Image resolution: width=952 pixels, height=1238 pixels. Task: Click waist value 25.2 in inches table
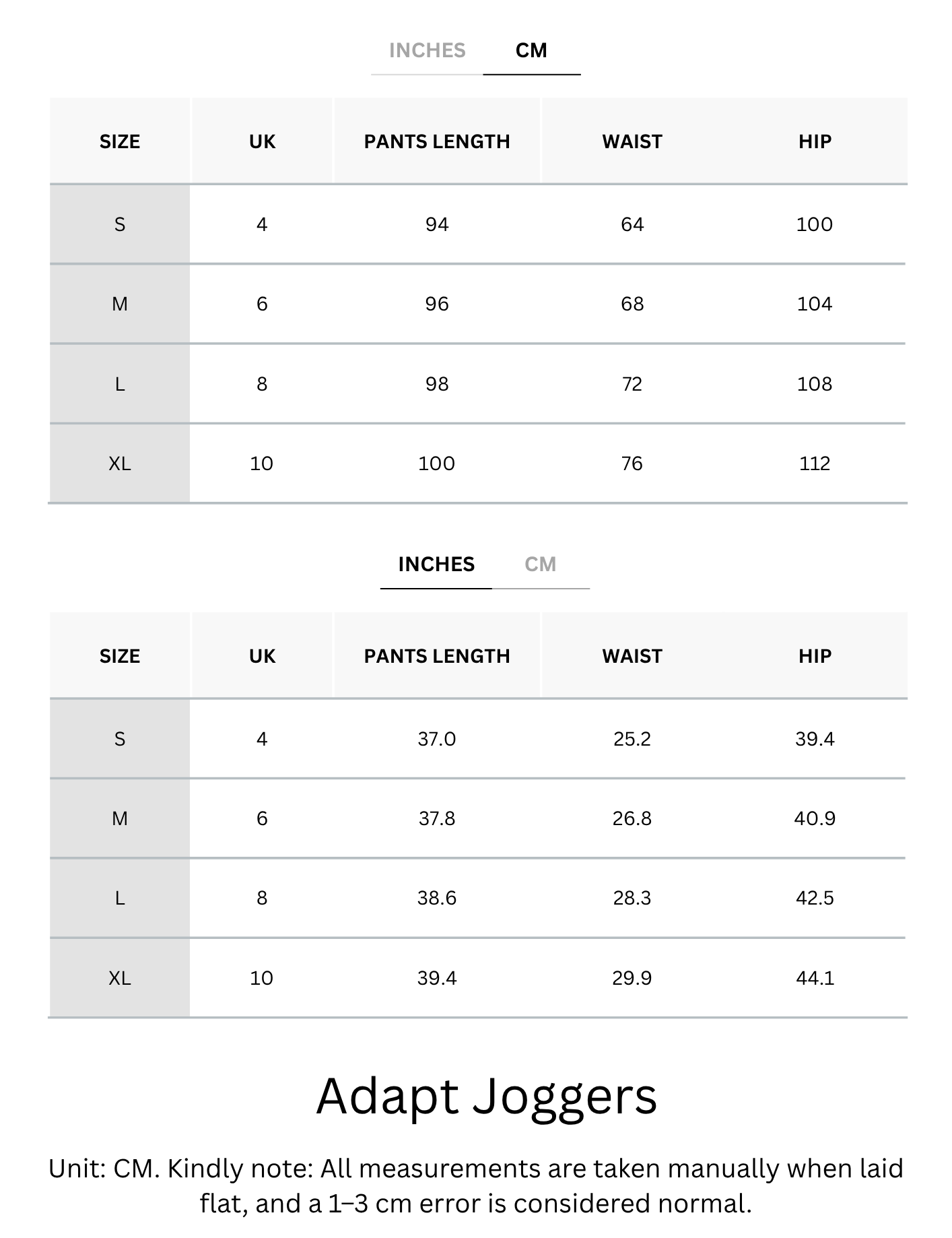click(632, 739)
